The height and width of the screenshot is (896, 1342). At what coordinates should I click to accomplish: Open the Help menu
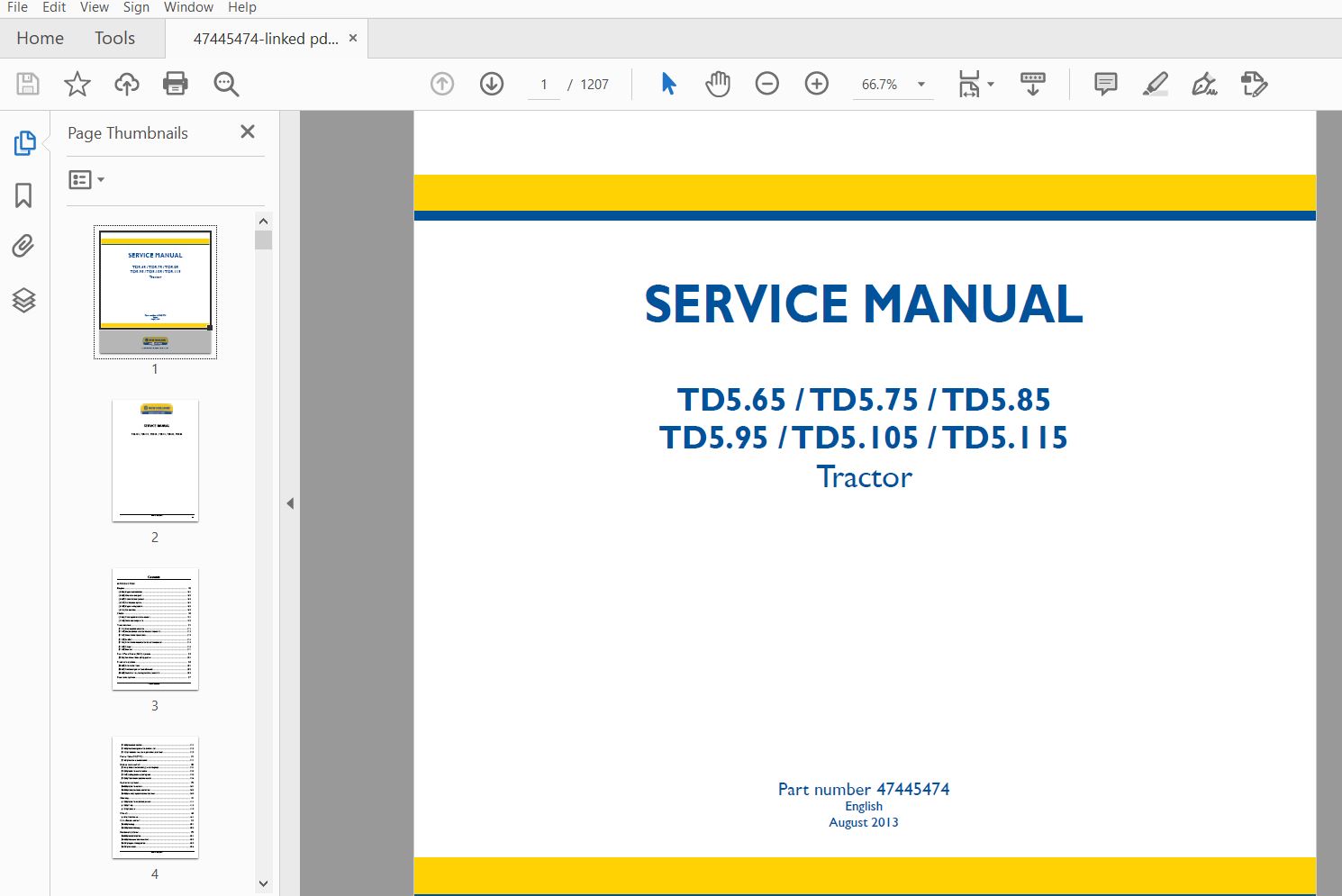pyautogui.click(x=242, y=7)
